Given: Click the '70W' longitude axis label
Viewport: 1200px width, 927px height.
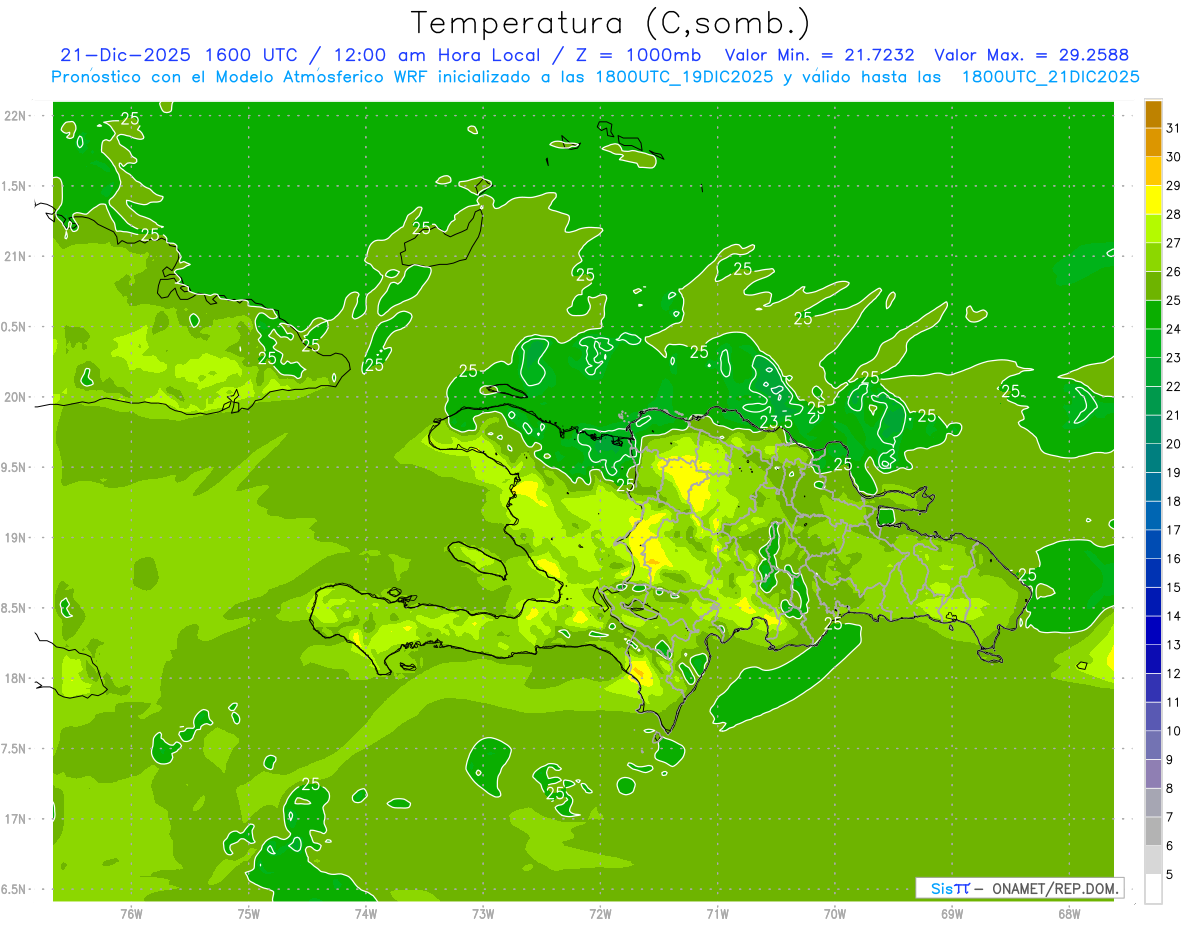Looking at the screenshot, I should pos(835,913).
